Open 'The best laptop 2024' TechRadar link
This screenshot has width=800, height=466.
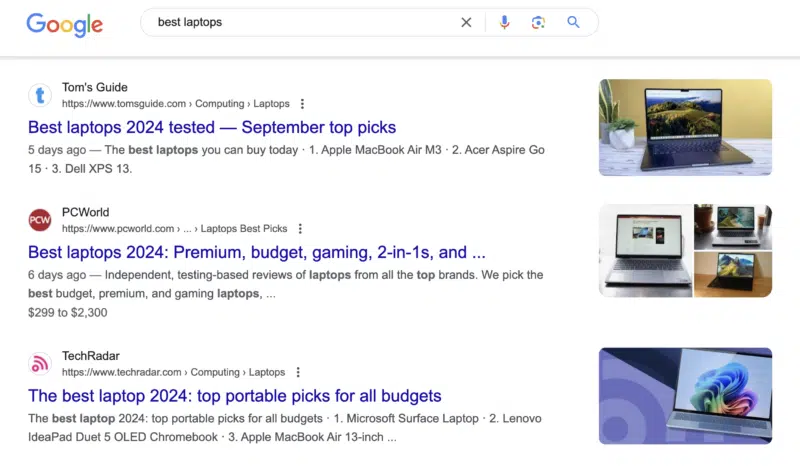[234, 396]
